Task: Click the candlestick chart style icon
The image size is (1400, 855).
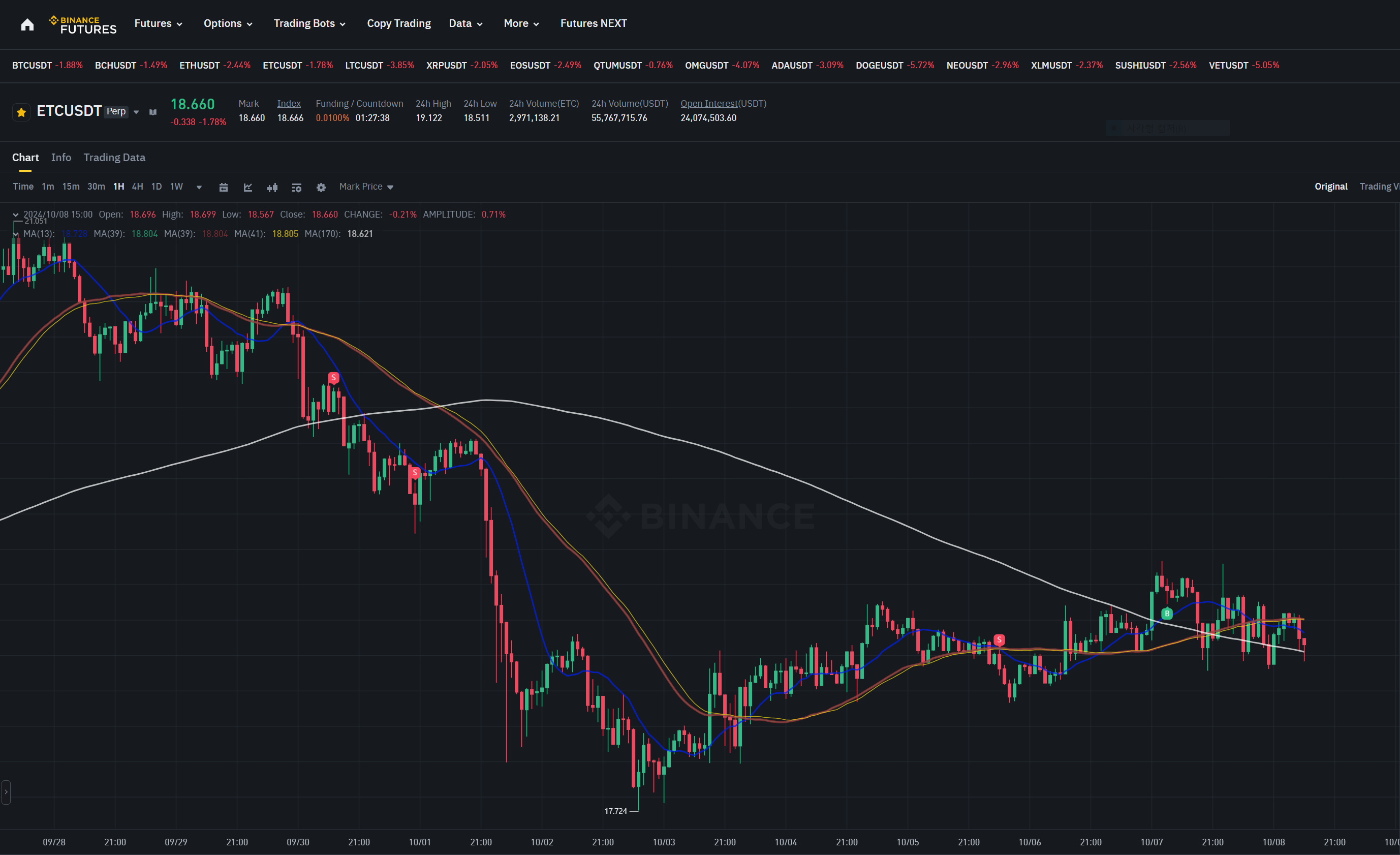Action: pos(272,187)
